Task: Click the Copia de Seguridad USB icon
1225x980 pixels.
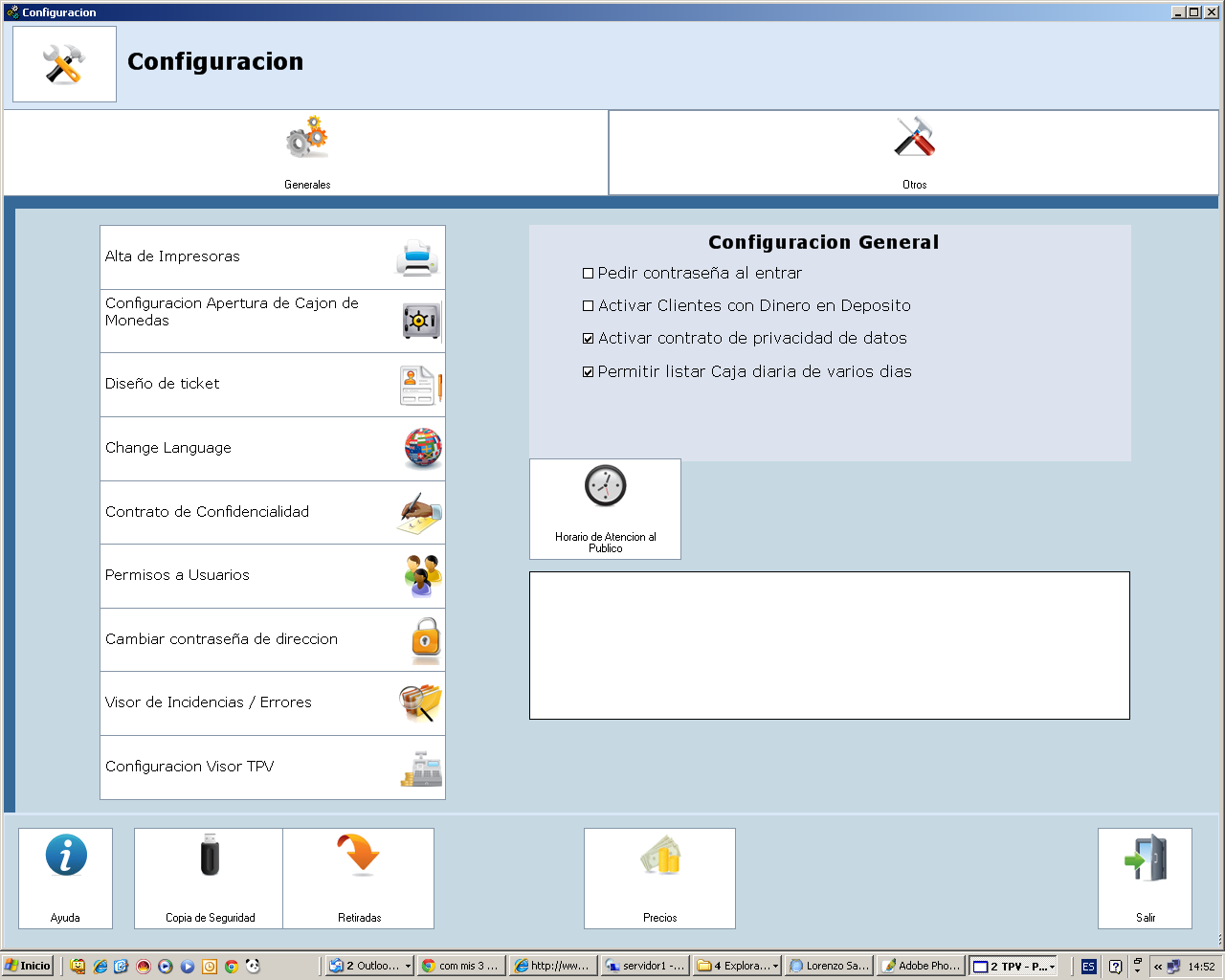Action: point(210,856)
